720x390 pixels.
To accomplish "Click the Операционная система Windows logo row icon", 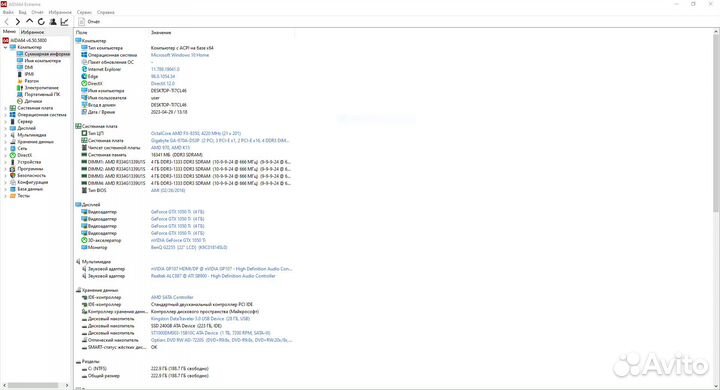I will coord(84,55).
